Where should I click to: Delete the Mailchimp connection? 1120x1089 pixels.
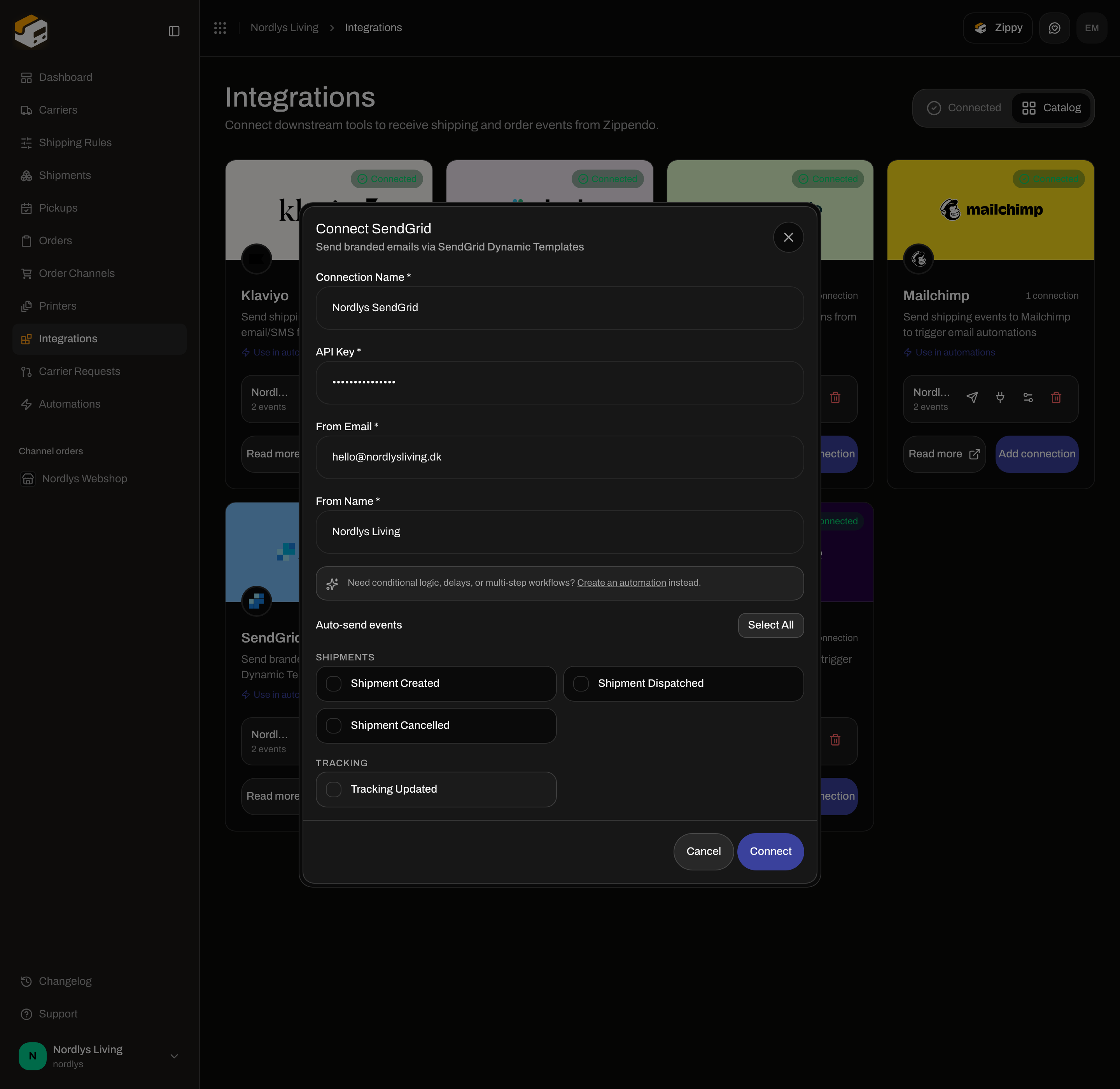(1056, 397)
